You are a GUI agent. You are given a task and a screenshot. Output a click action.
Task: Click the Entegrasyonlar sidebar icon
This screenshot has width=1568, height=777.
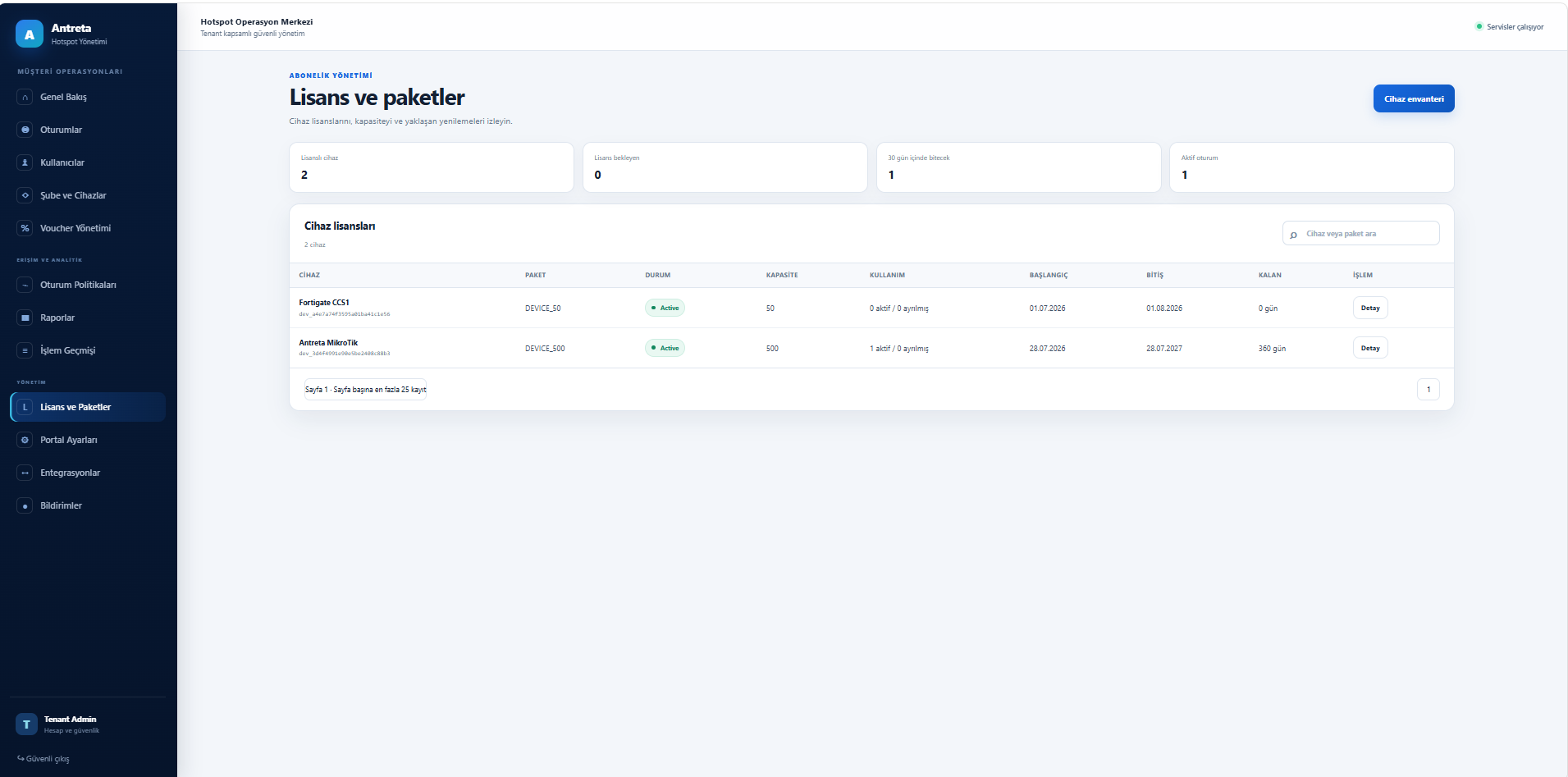pyautogui.click(x=25, y=473)
